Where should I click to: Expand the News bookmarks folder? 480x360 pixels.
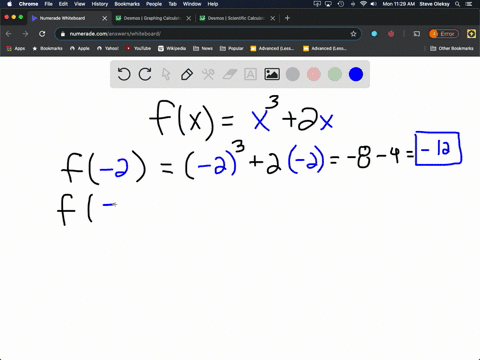click(x=203, y=48)
